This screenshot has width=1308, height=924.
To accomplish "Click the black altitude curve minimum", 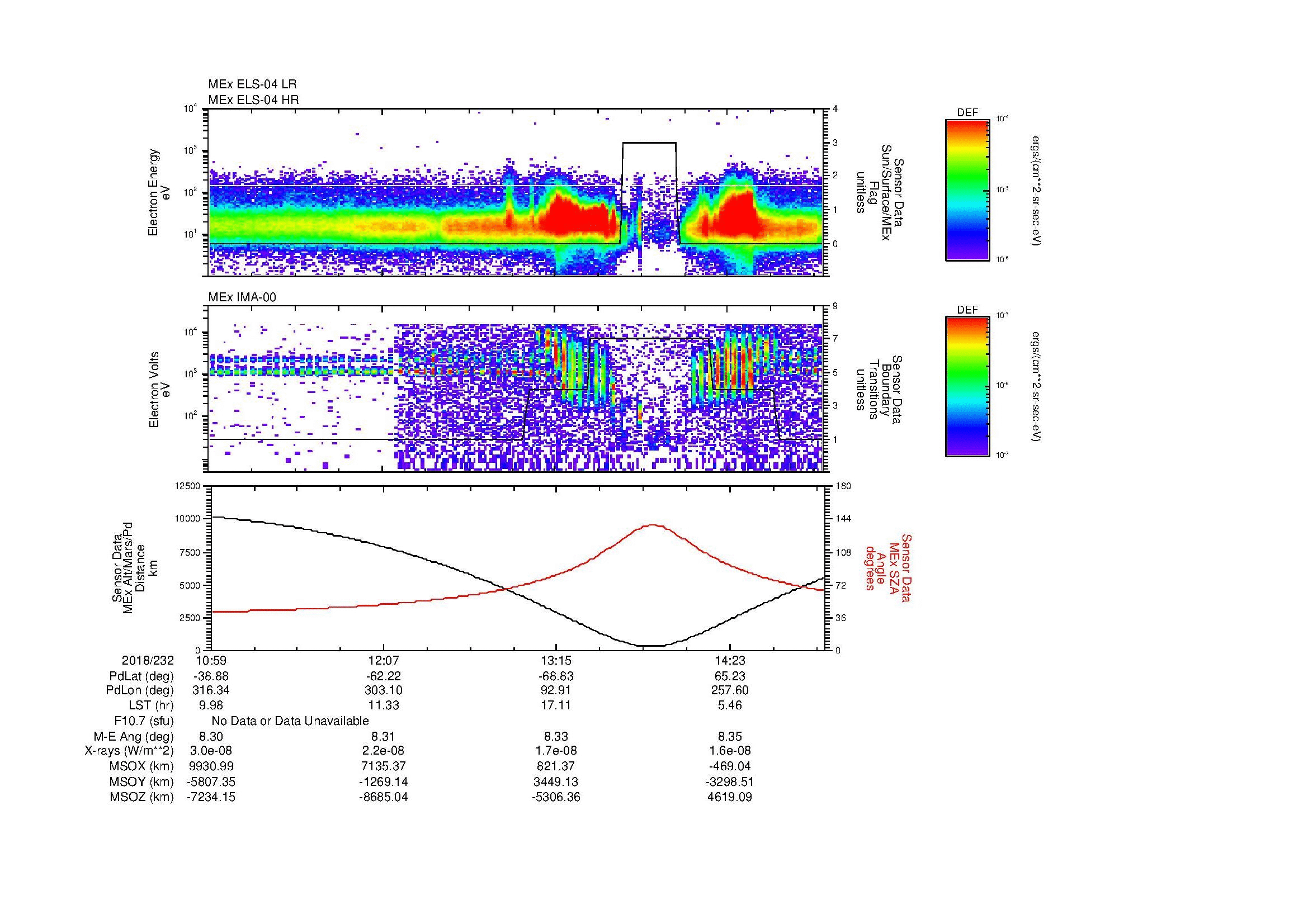I will click(650, 646).
